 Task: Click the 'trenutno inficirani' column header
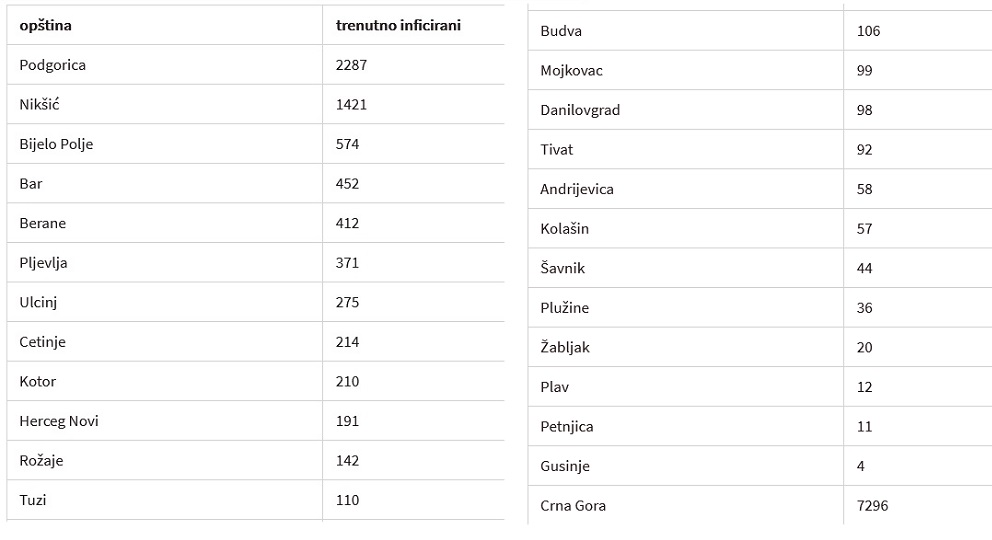tap(398, 25)
